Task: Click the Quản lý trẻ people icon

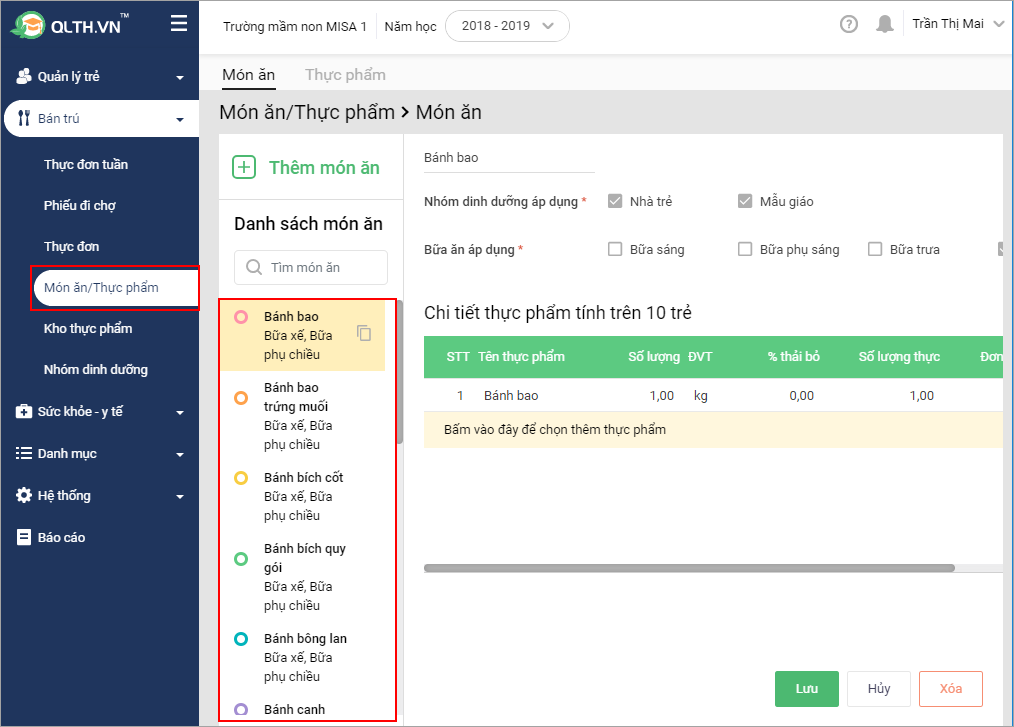Action: [x=24, y=76]
